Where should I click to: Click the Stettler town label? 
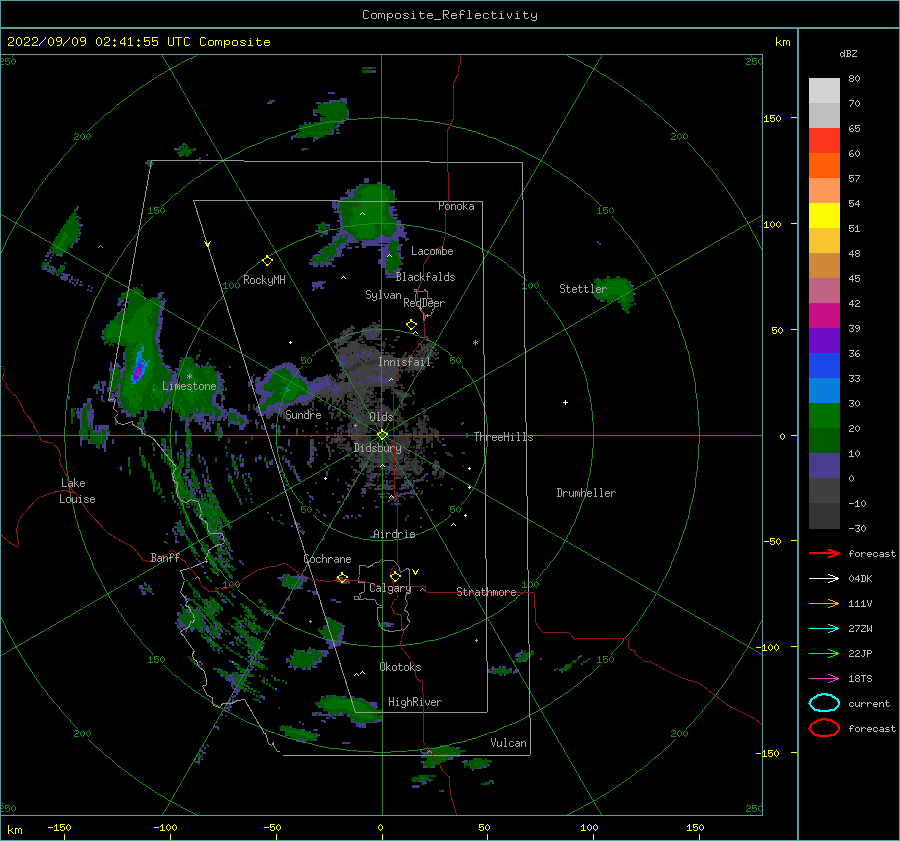pyautogui.click(x=583, y=289)
